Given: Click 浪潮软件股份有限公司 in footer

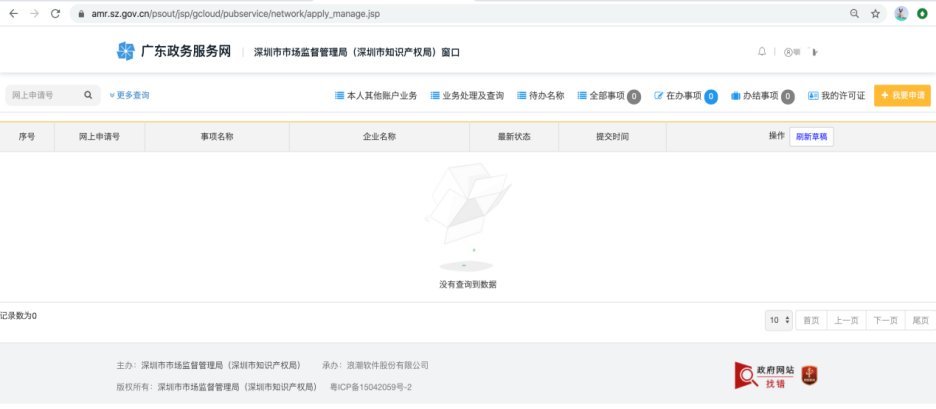Looking at the screenshot, I should pyautogui.click(x=388, y=365).
